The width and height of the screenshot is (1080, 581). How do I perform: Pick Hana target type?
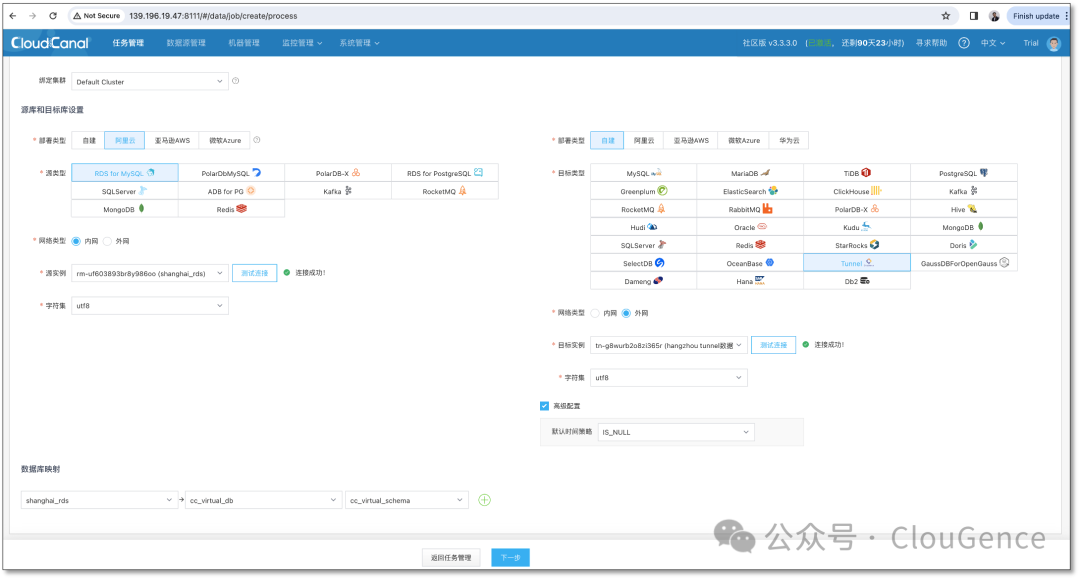click(750, 280)
